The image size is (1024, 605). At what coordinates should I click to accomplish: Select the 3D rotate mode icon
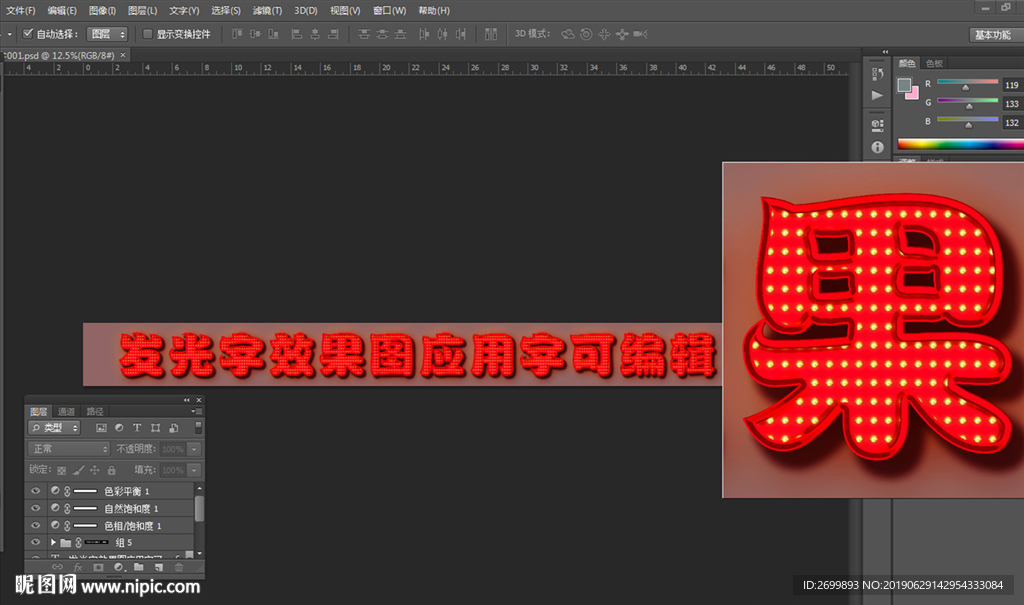coord(568,34)
